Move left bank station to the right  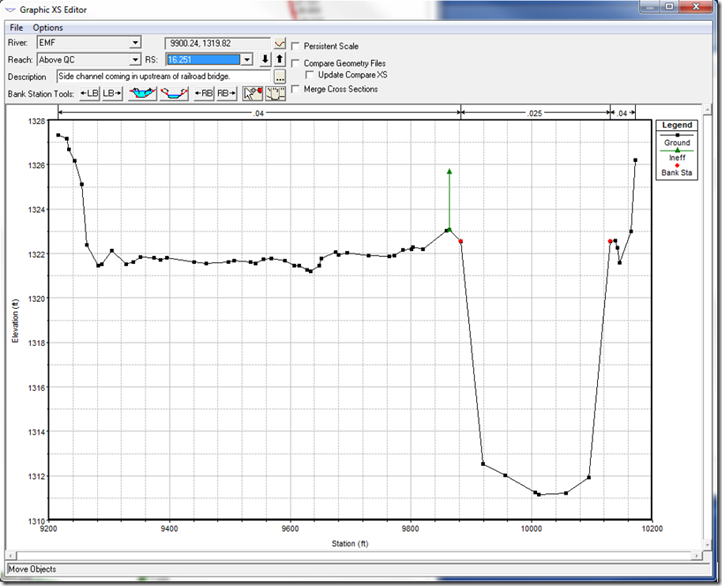tap(112, 93)
